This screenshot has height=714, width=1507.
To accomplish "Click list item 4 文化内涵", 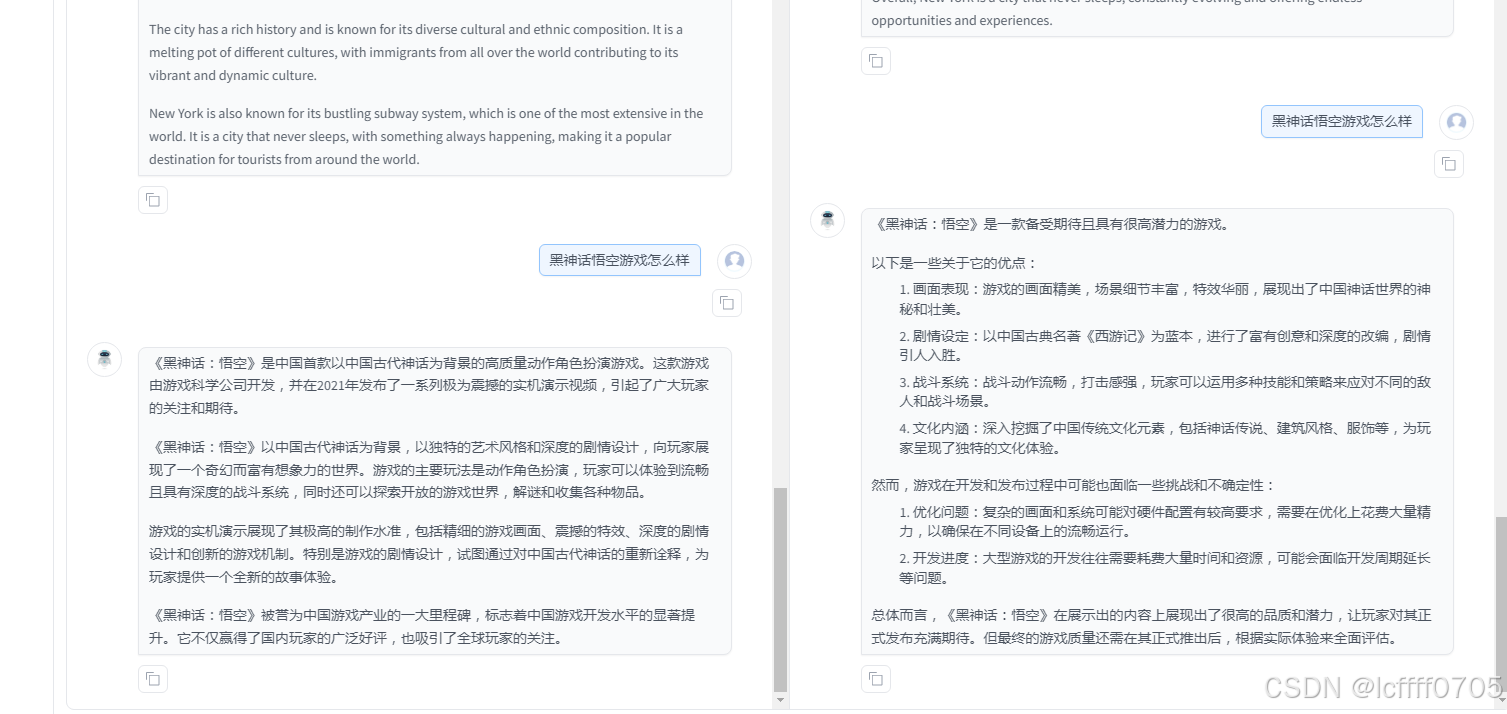I will pyautogui.click(x=1165, y=438).
